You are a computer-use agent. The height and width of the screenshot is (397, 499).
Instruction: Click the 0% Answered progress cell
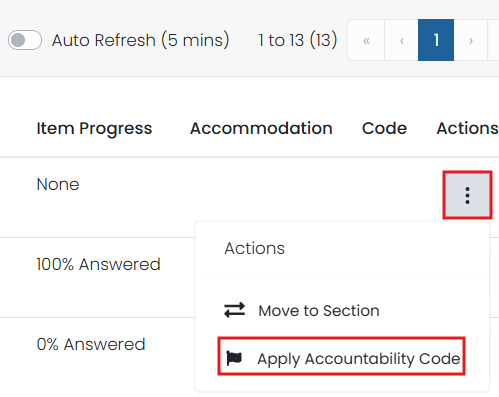point(91,344)
